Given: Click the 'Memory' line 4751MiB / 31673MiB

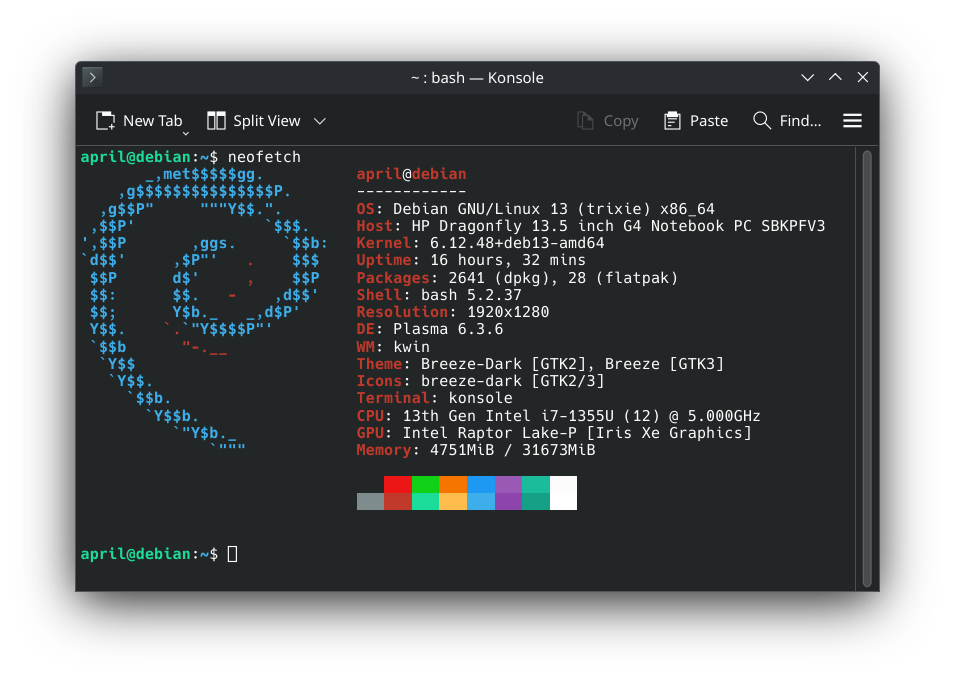Looking at the screenshot, I should point(476,450).
